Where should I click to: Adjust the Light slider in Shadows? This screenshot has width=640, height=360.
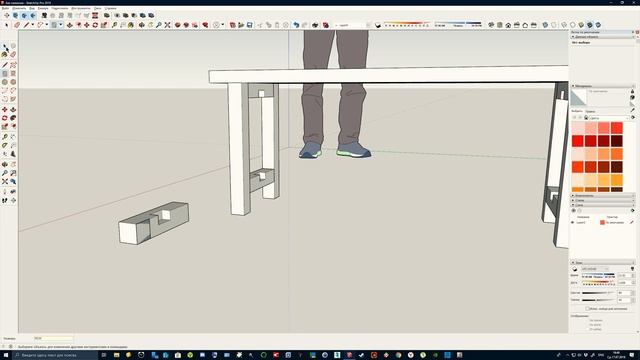tap(599, 293)
